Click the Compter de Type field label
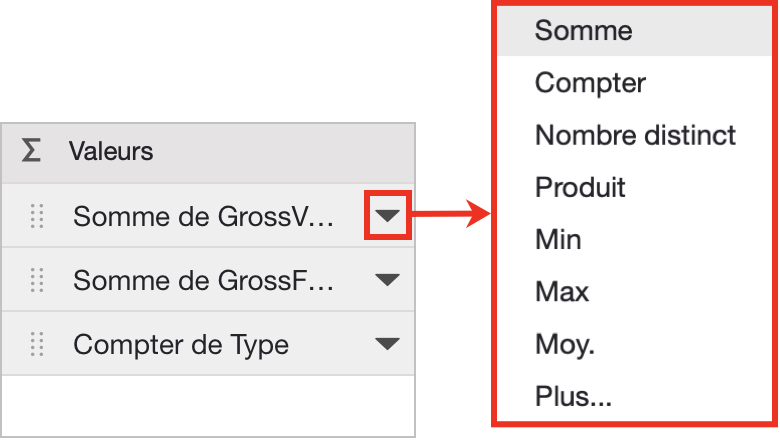The height and width of the screenshot is (440, 780). point(181,345)
